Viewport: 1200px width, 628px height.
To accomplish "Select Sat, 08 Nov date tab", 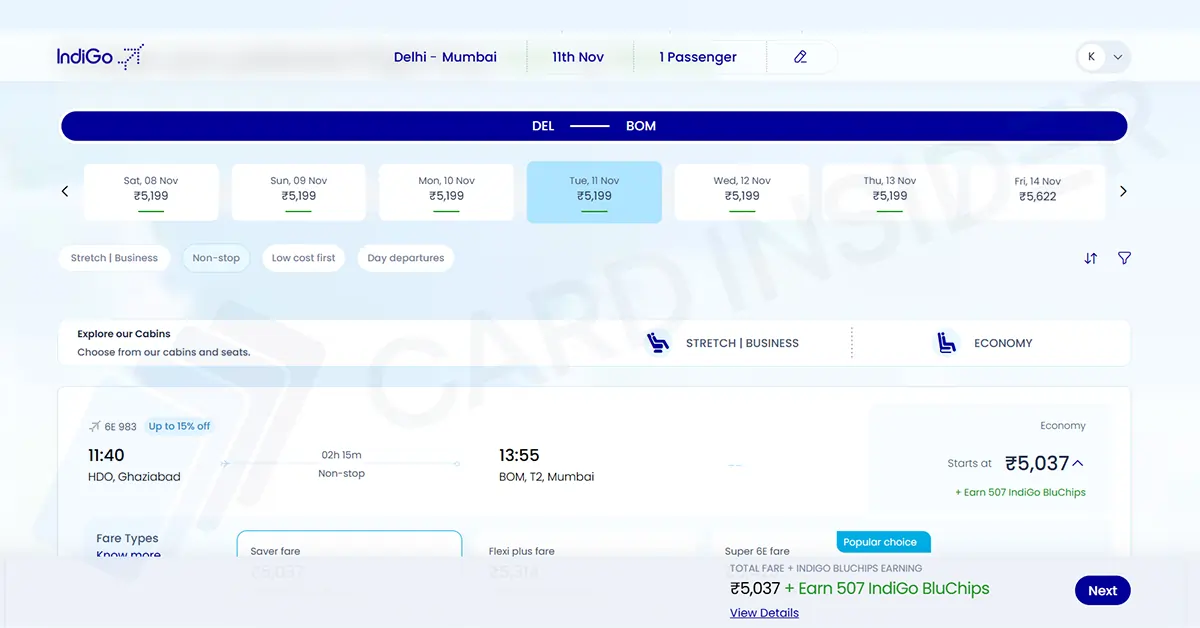I will click(x=151, y=192).
